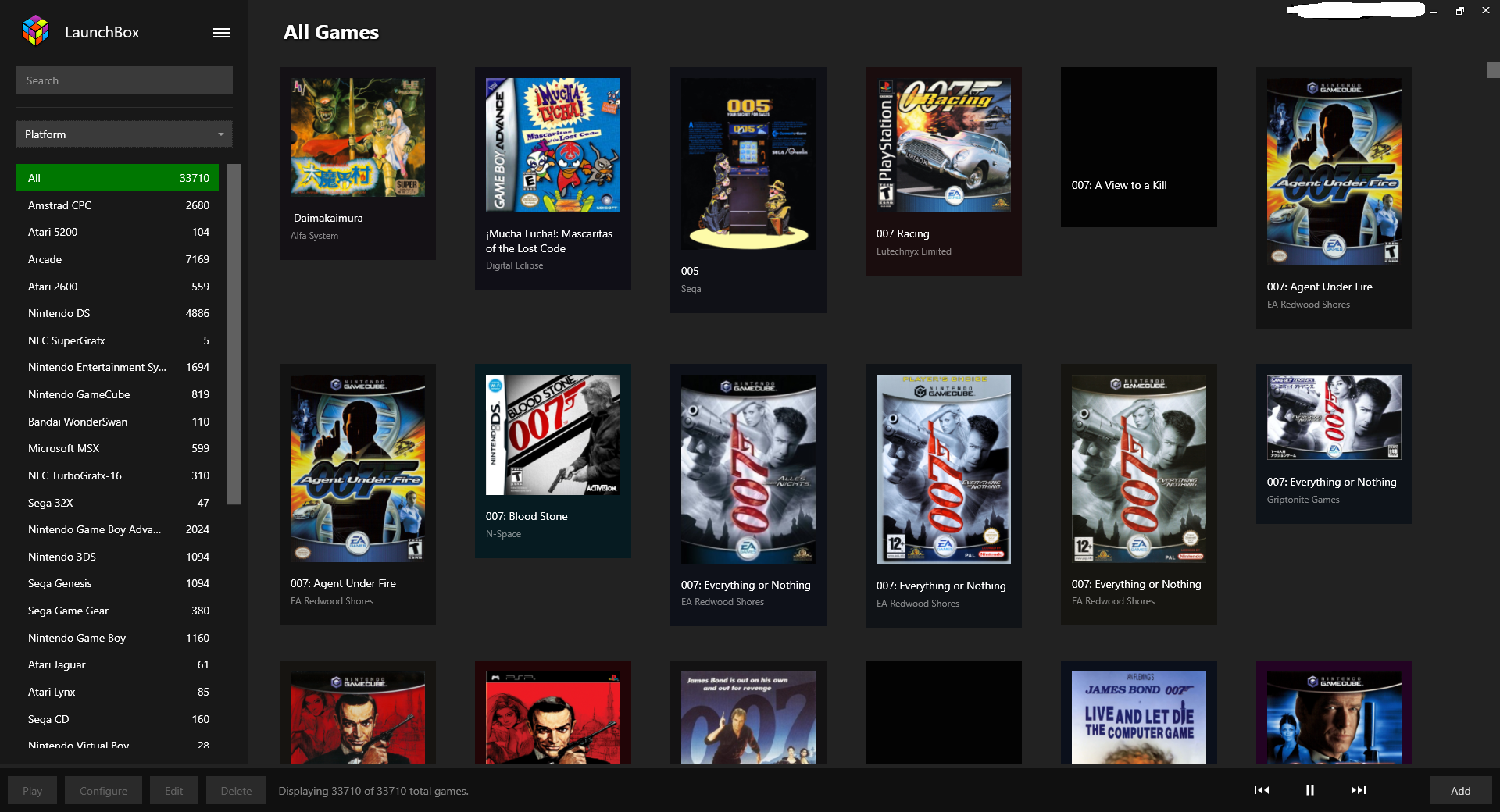Open the hamburger menu in the sidebar

[222, 33]
